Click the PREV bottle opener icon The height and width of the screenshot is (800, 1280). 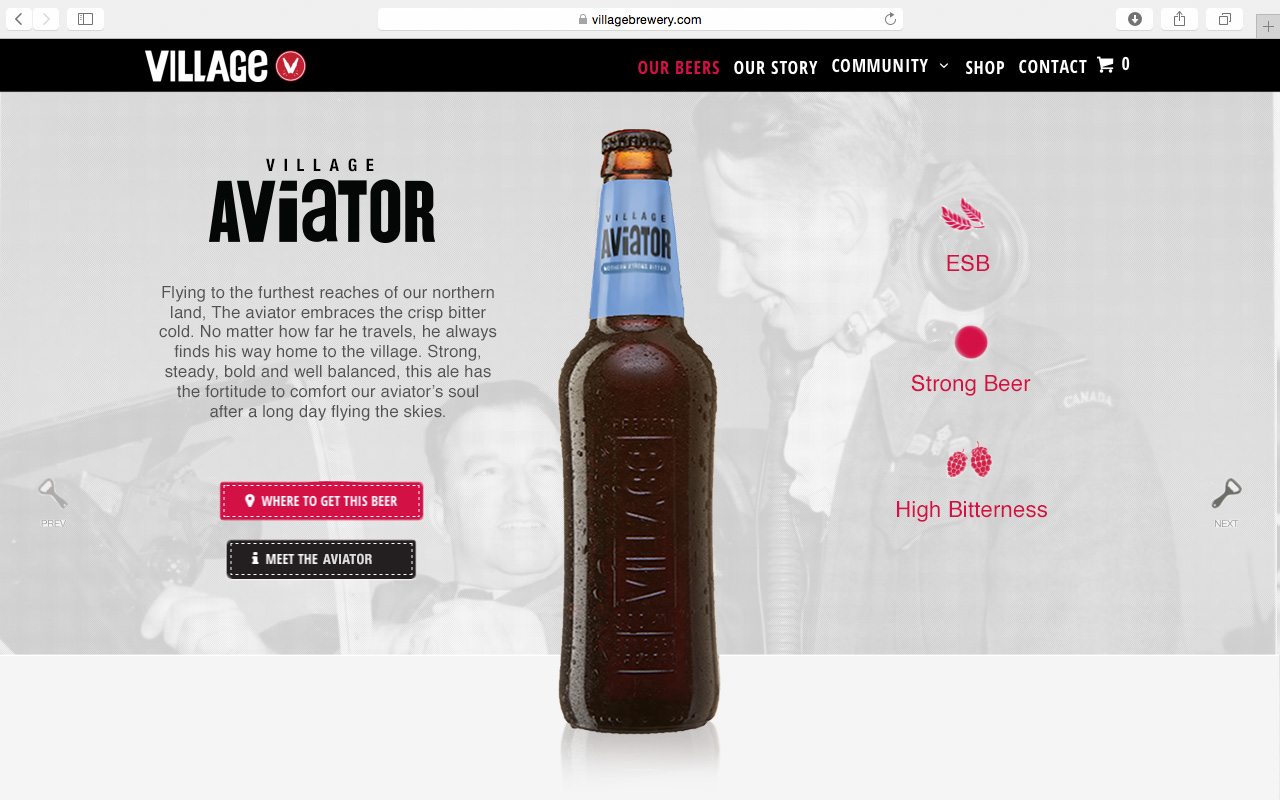pos(53,494)
